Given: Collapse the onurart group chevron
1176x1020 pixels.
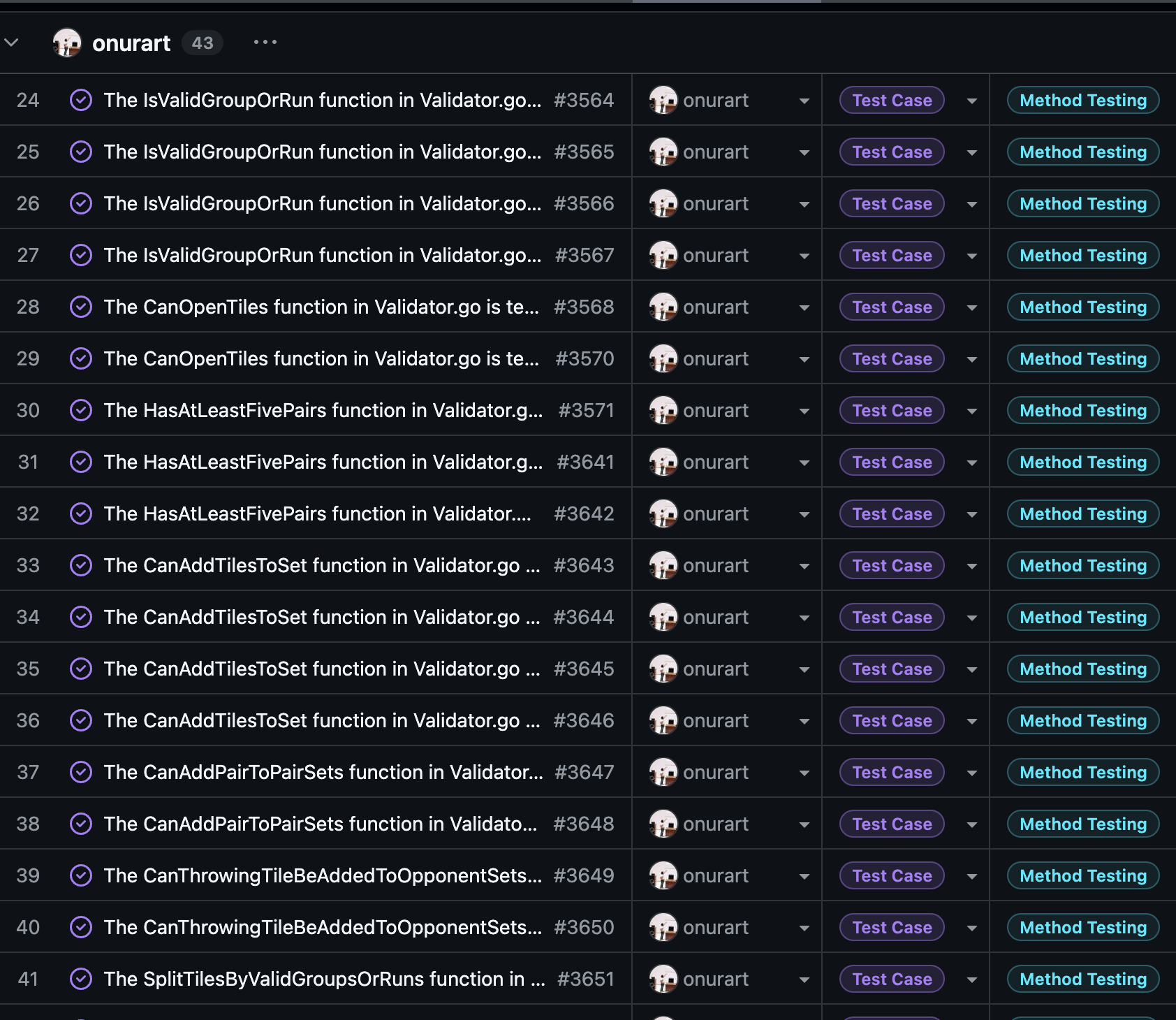Looking at the screenshot, I should tap(11, 43).
